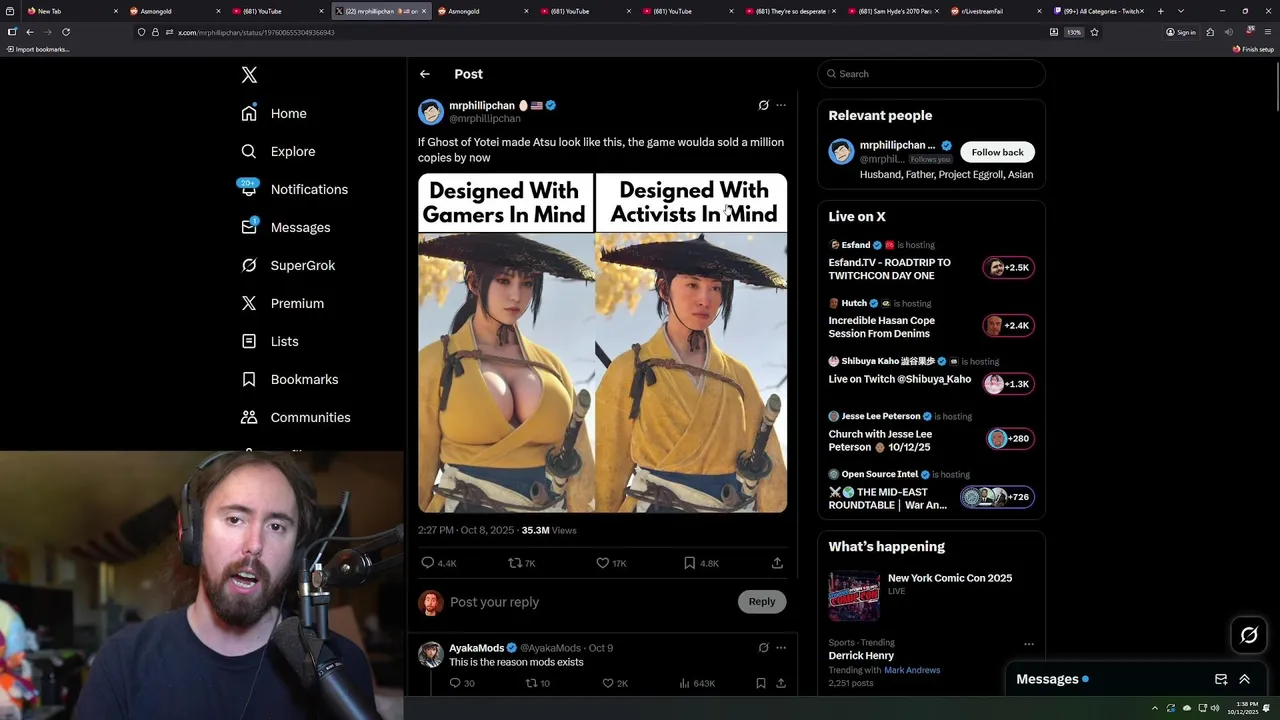The height and width of the screenshot is (720, 1280).
Task: Expand the Messages drawer
Action: pos(1244,679)
